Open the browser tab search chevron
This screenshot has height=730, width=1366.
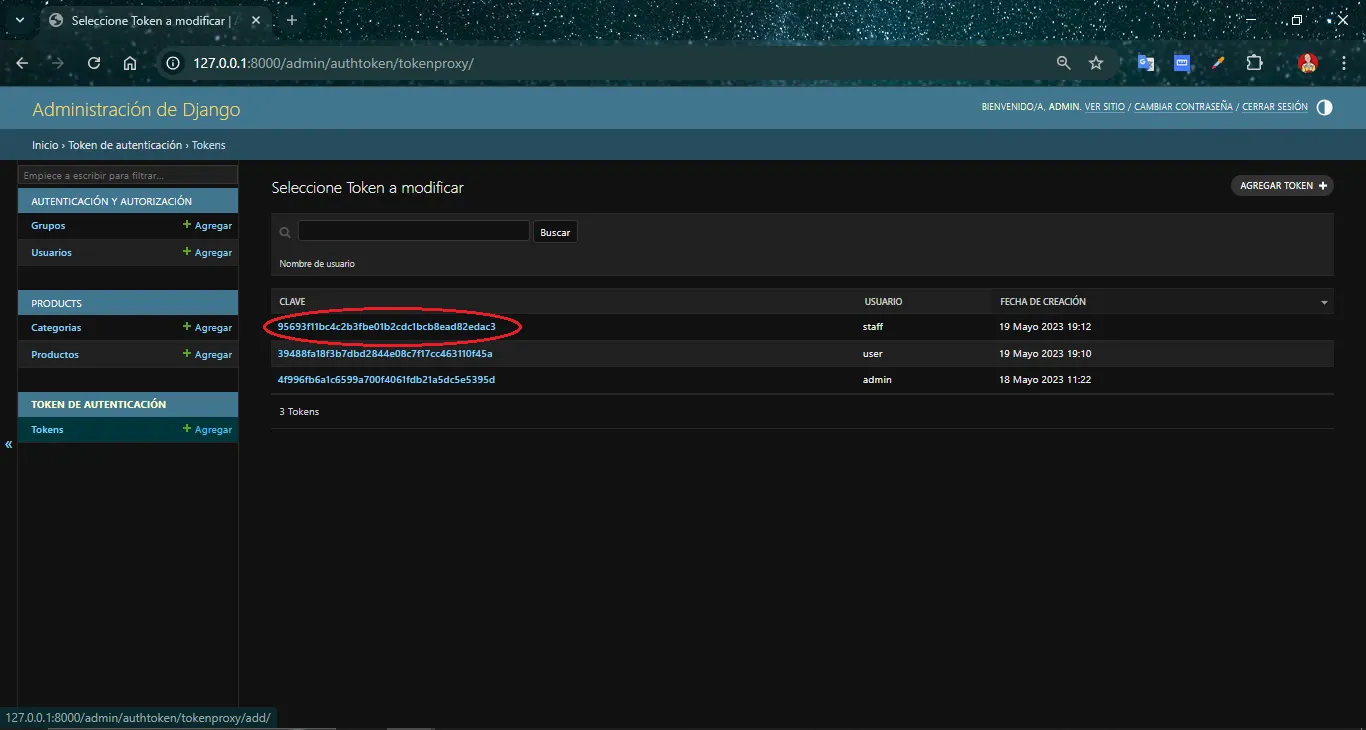19,19
